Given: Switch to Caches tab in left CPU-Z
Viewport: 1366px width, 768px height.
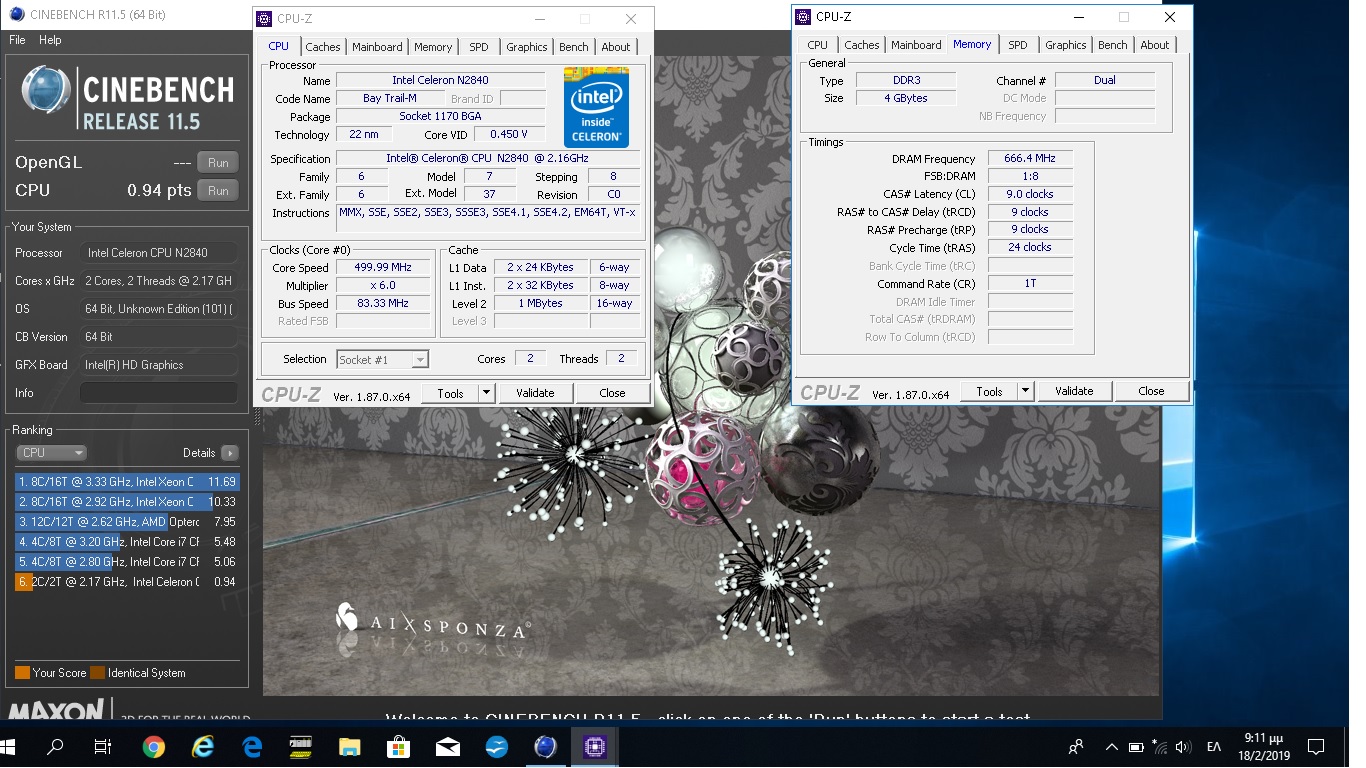Looking at the screenshot, I should pos(323,47).
